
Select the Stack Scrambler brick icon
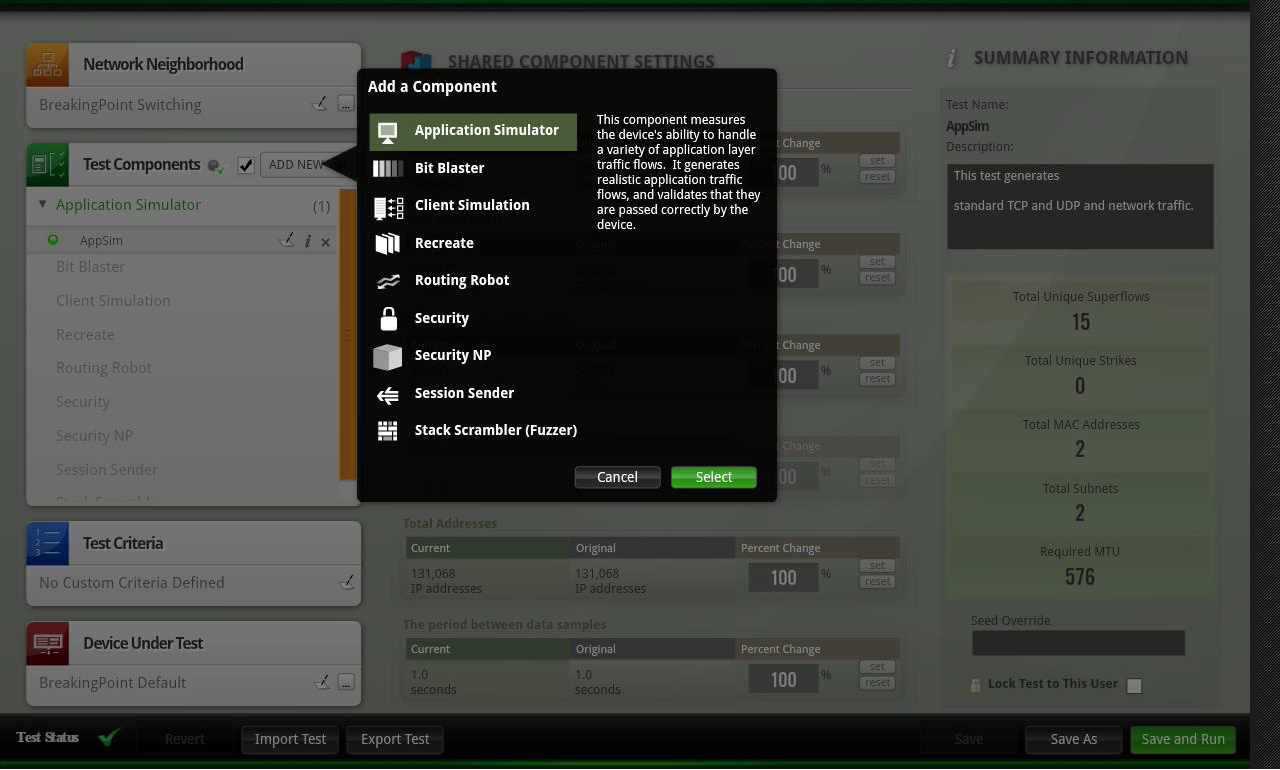[388, 431]
